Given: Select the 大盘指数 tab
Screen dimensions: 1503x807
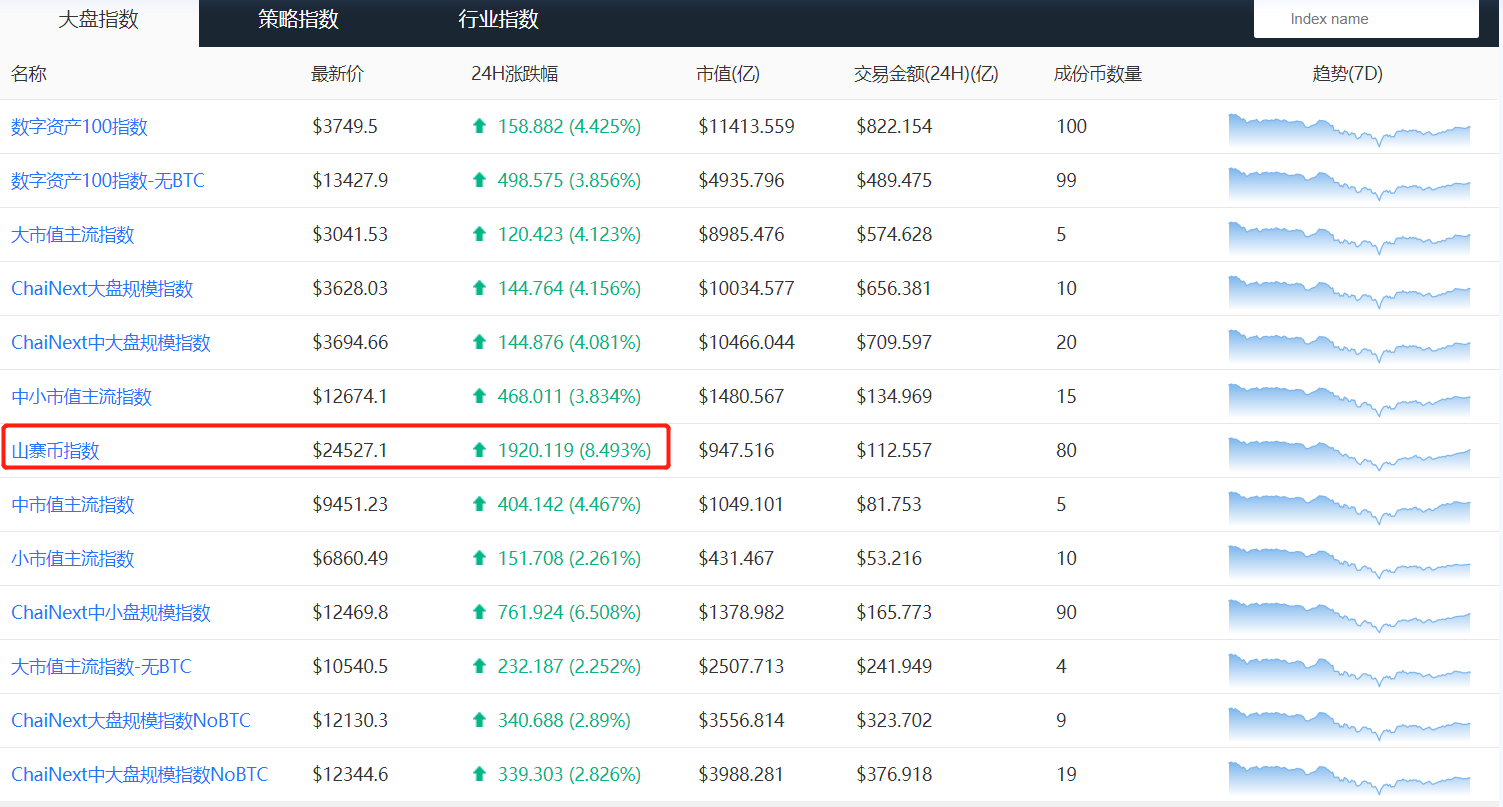Looking at the screenshot, I should [98, 20].
